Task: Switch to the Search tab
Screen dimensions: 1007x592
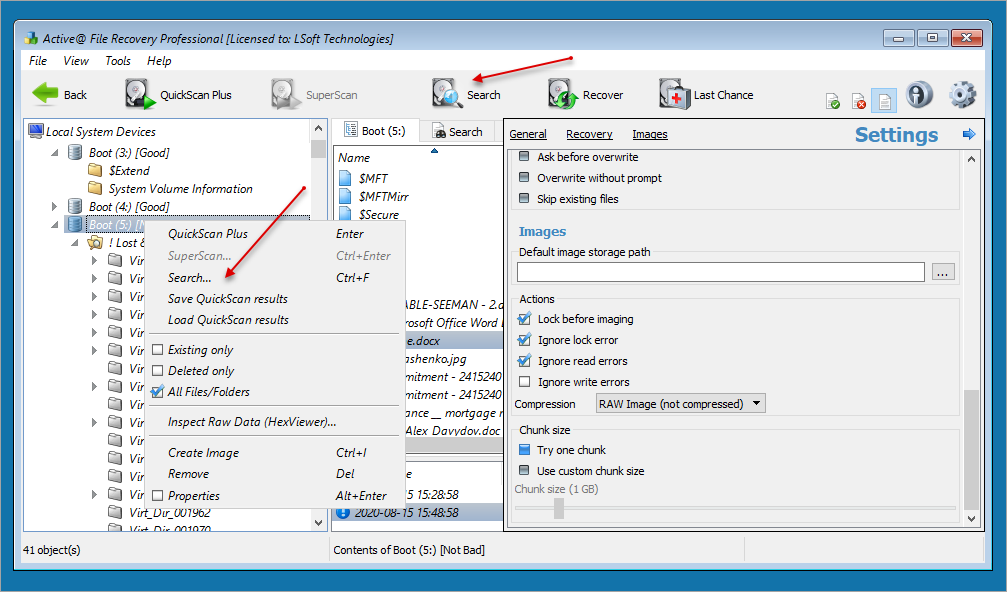Action: click(x=458, y=132)
